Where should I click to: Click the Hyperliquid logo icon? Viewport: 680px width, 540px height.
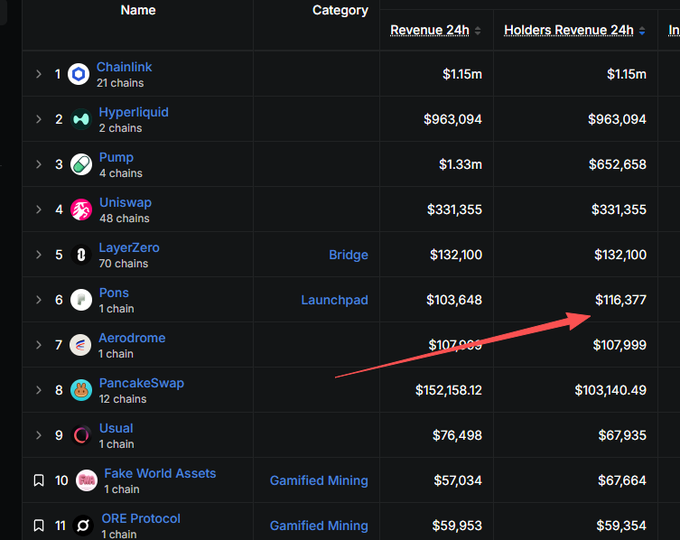point(81,119)
